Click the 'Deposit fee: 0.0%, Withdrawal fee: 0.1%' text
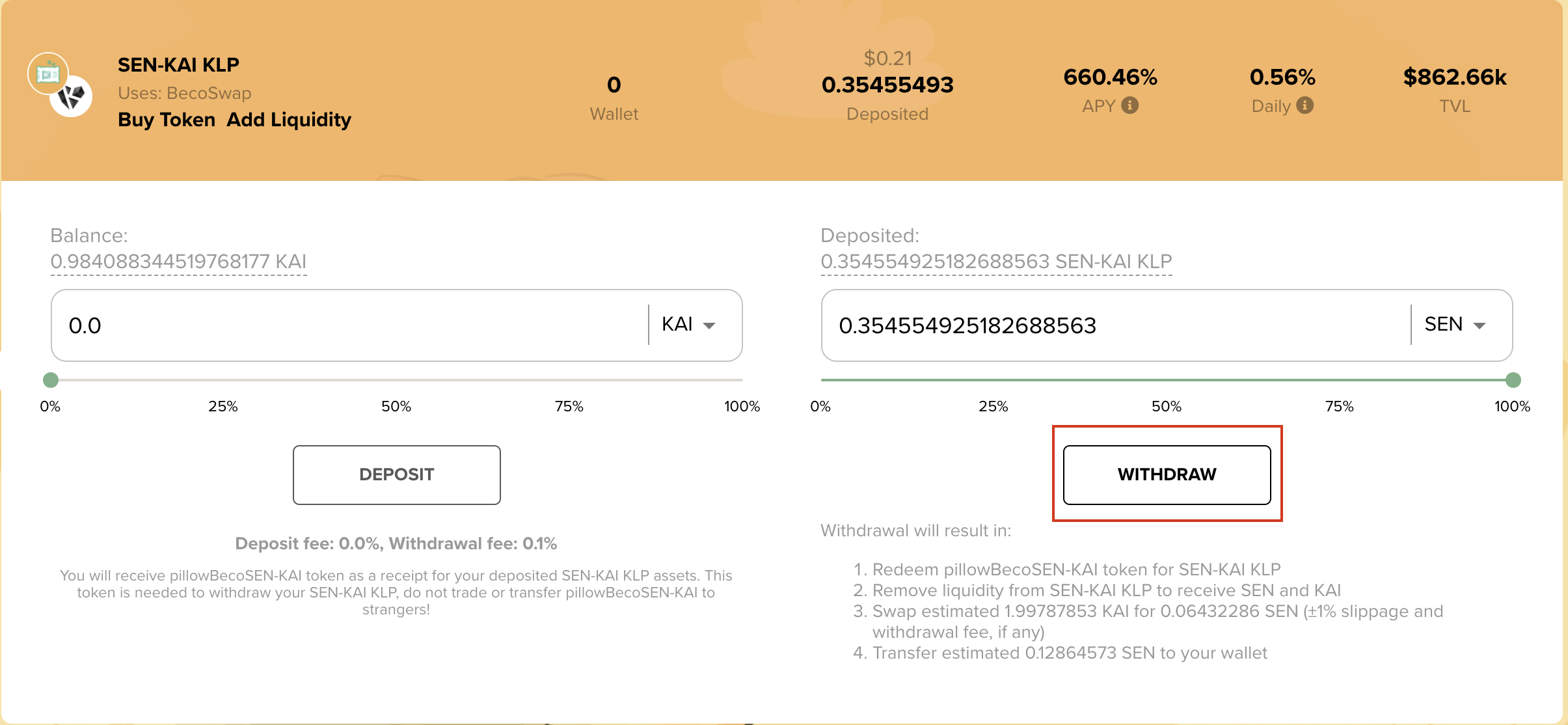This screenshot has height=725, width=1568. pyautogui.click(x=396, y=543)
